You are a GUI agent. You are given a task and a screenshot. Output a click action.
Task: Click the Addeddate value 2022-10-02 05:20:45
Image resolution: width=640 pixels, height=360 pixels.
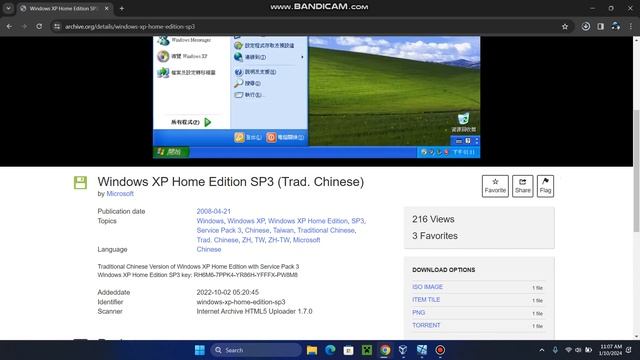[228, 292]
